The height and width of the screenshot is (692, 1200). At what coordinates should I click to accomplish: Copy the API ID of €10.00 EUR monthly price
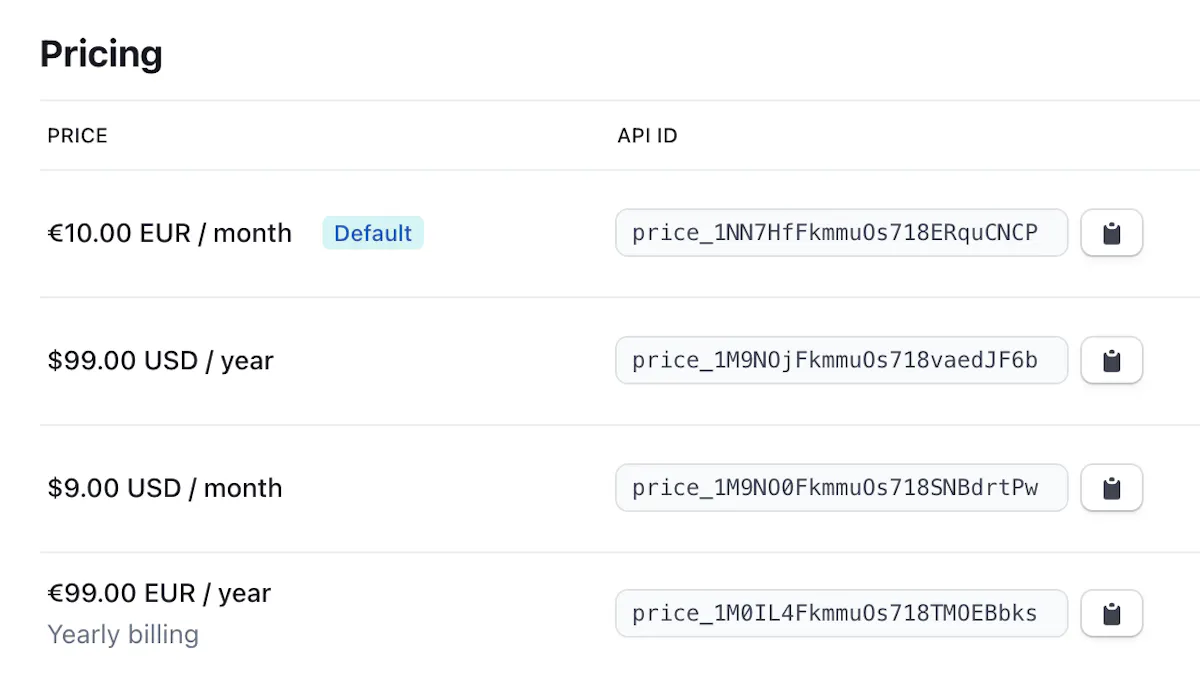tap(1111, 234)
